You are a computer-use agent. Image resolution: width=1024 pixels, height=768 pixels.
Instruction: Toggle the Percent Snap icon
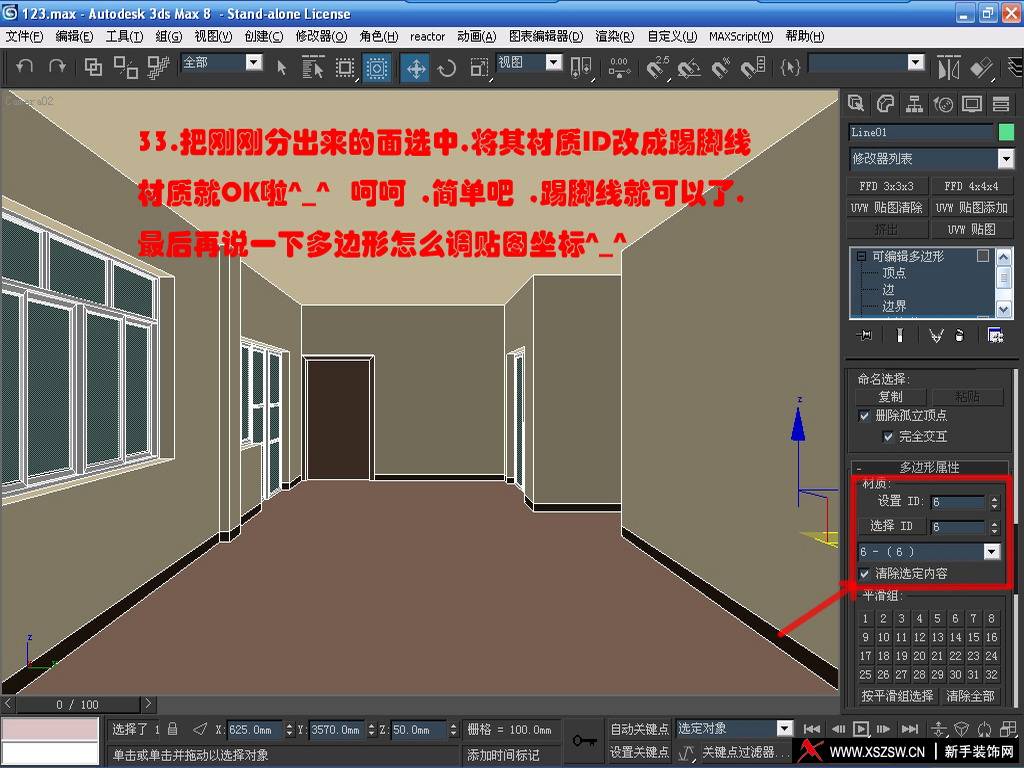tap(720, 67)
